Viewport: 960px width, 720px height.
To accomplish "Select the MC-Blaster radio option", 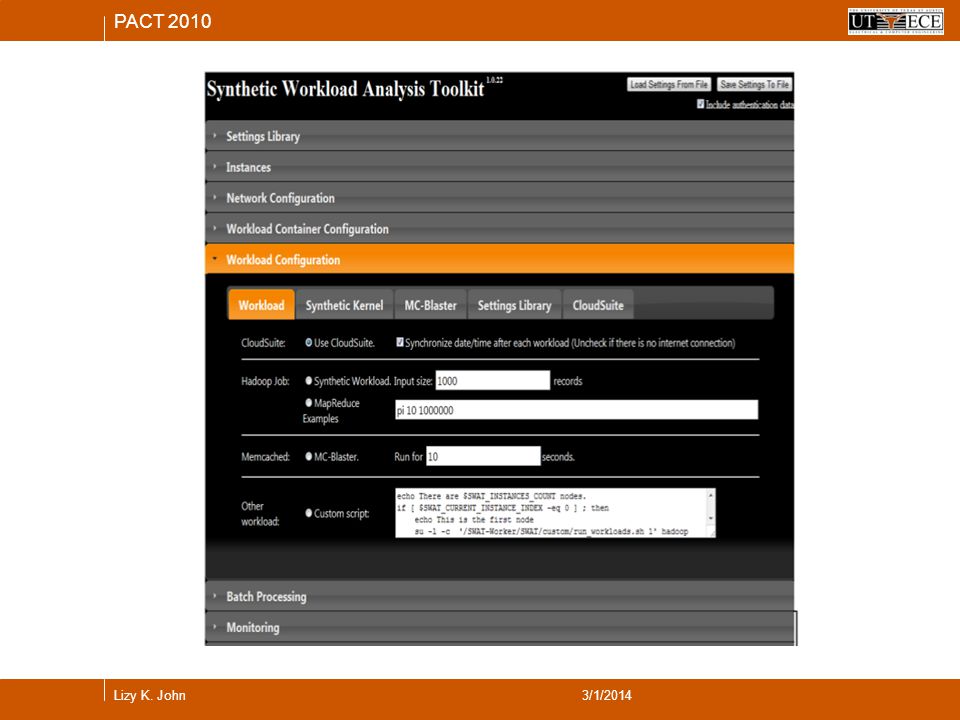I will [x=309, y=457].
